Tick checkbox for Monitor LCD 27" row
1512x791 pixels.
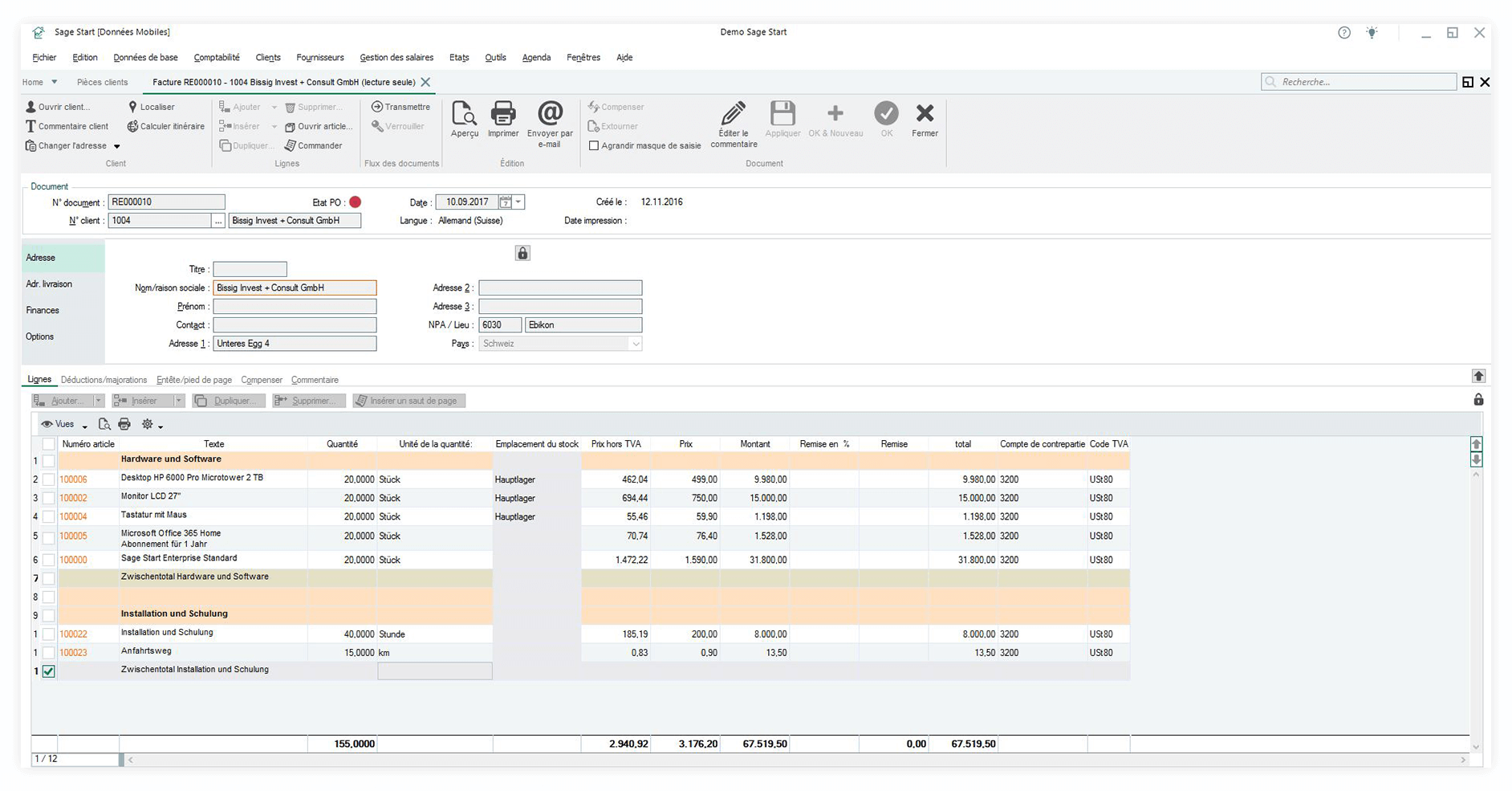point(49,499)
